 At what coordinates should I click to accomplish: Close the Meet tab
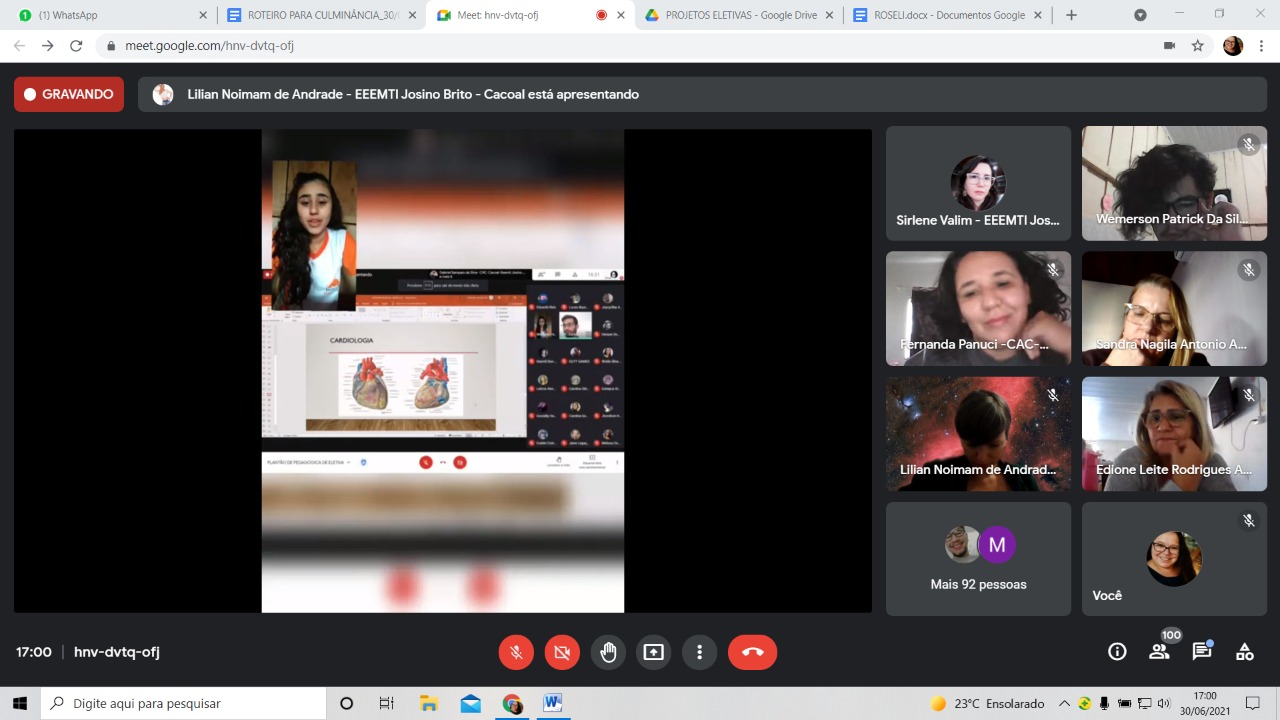click(x=621, y=15)
